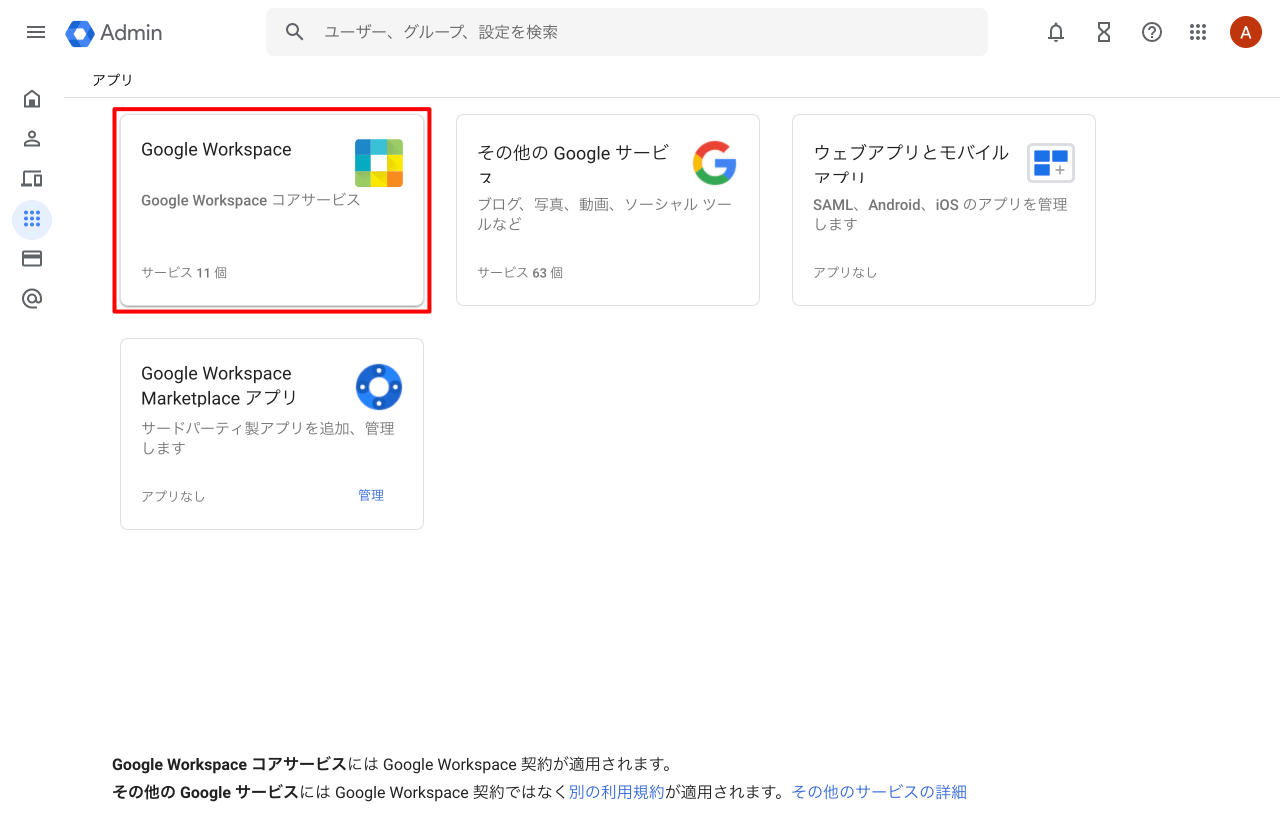Open Users in the sidebar
Screen dimensions: 1280x832
tap(32, 138)
